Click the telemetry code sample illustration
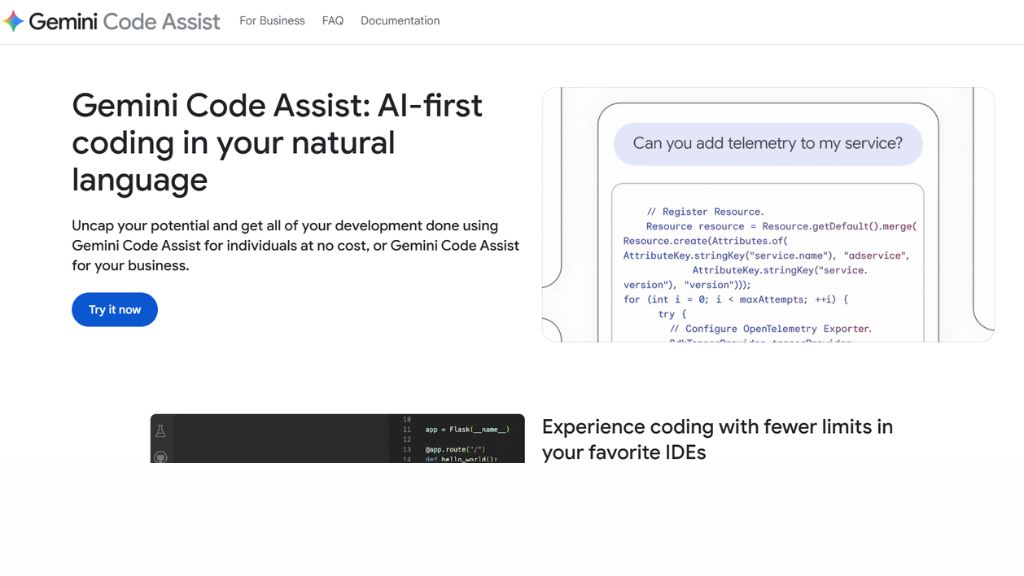The image size is (1024, 576). click(768, 215)
